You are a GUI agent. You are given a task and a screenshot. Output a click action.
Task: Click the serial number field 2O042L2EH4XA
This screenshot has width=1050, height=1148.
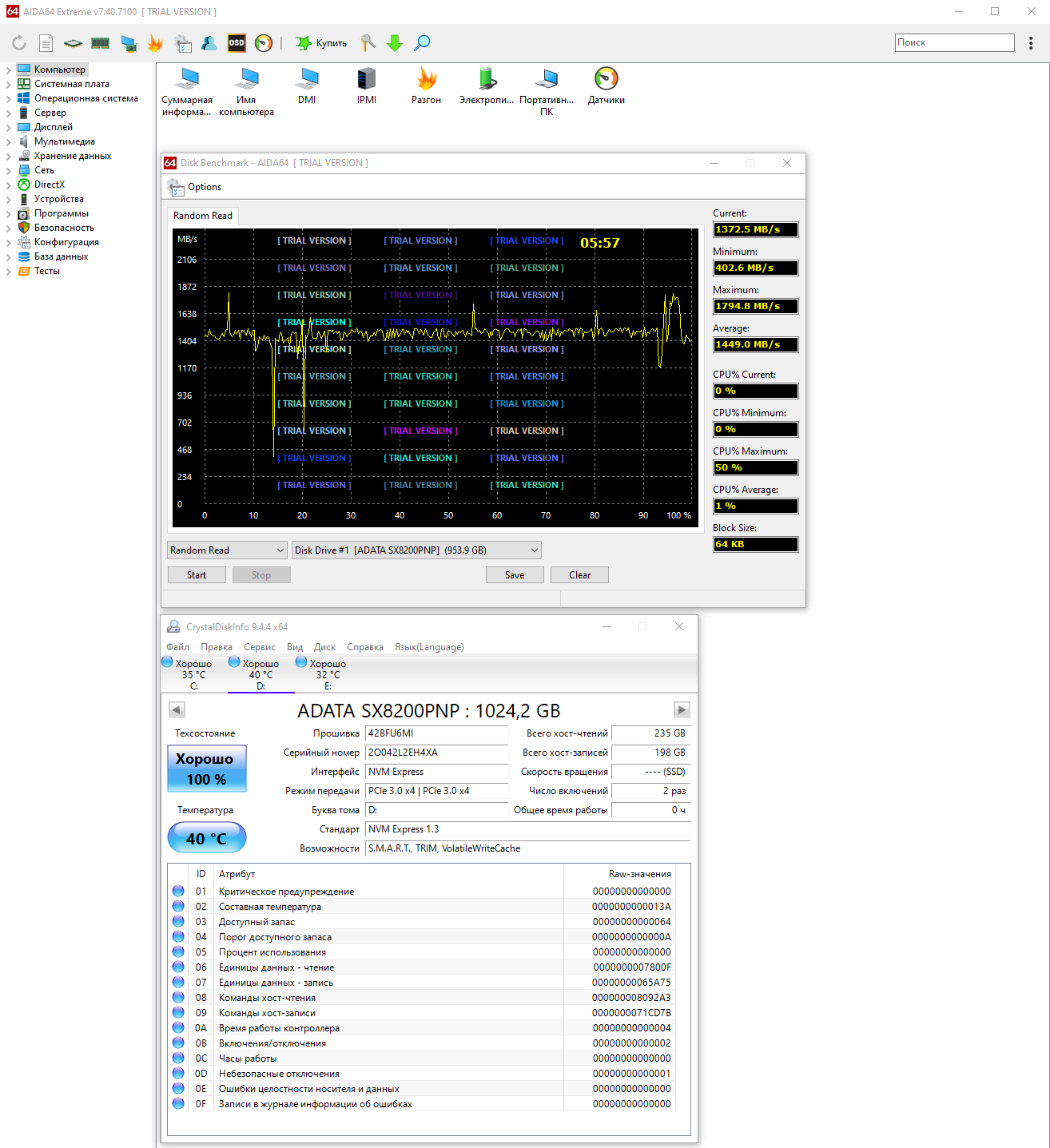pyautogui.click(x=436, y=753)
